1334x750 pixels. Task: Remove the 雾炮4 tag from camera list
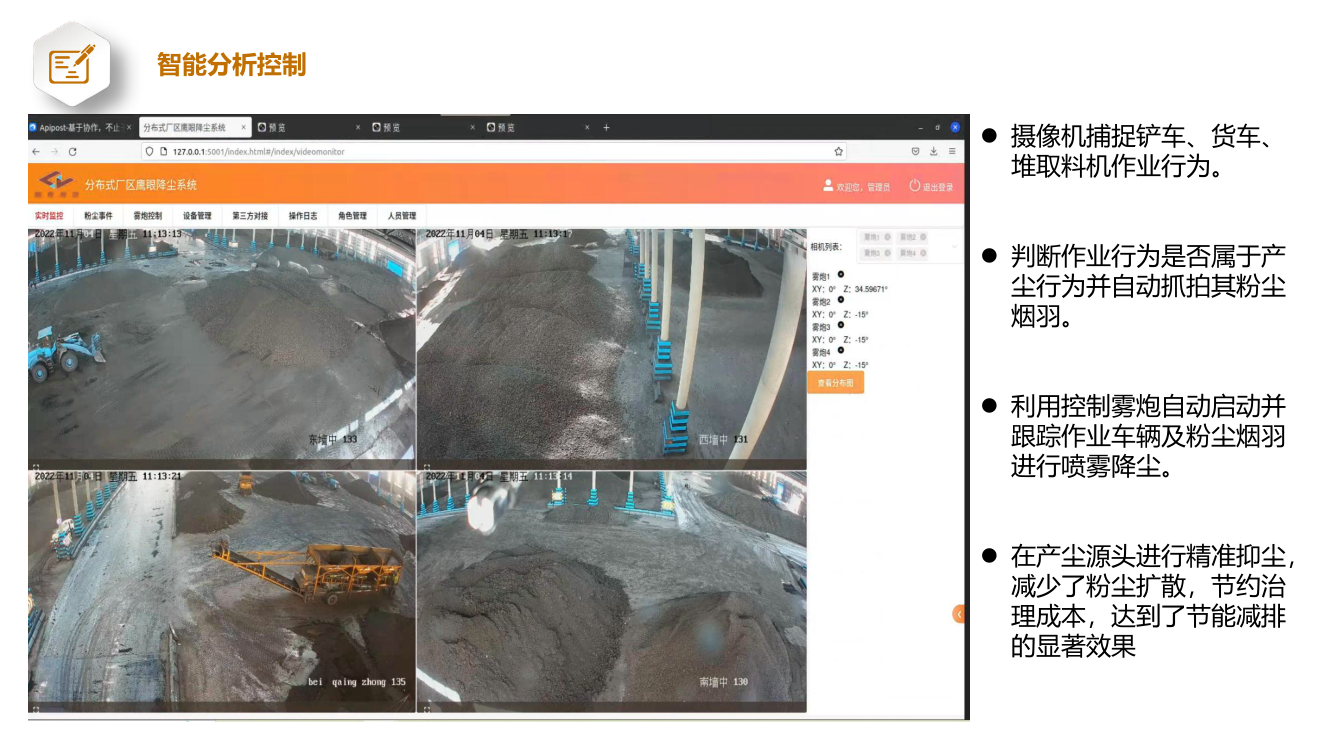(x=923, y=254)
